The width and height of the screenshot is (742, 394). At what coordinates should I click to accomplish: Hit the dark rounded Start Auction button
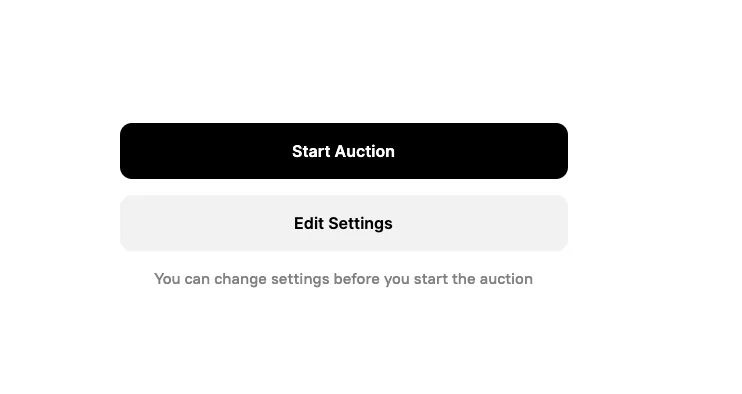[x=344, y=151]
